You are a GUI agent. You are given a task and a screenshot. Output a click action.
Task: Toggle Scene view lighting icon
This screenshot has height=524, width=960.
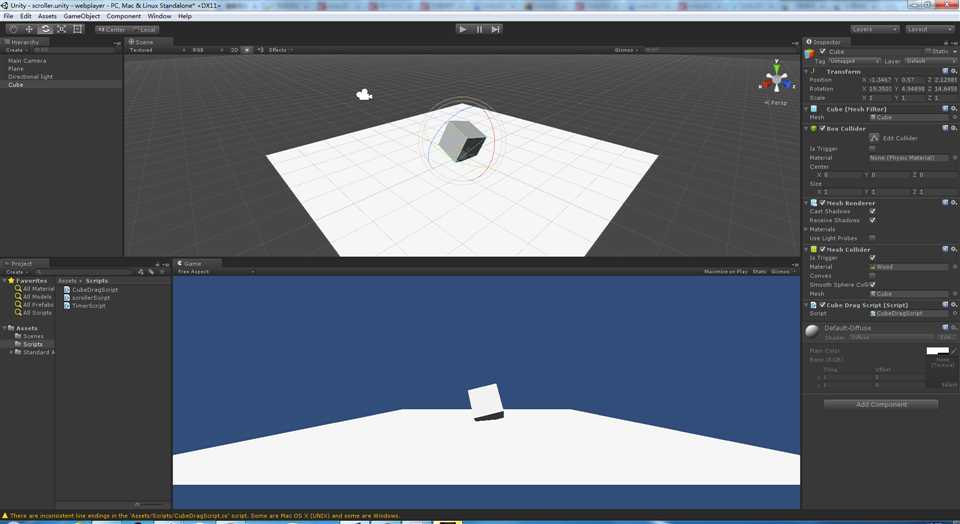(x=247, y=50)
